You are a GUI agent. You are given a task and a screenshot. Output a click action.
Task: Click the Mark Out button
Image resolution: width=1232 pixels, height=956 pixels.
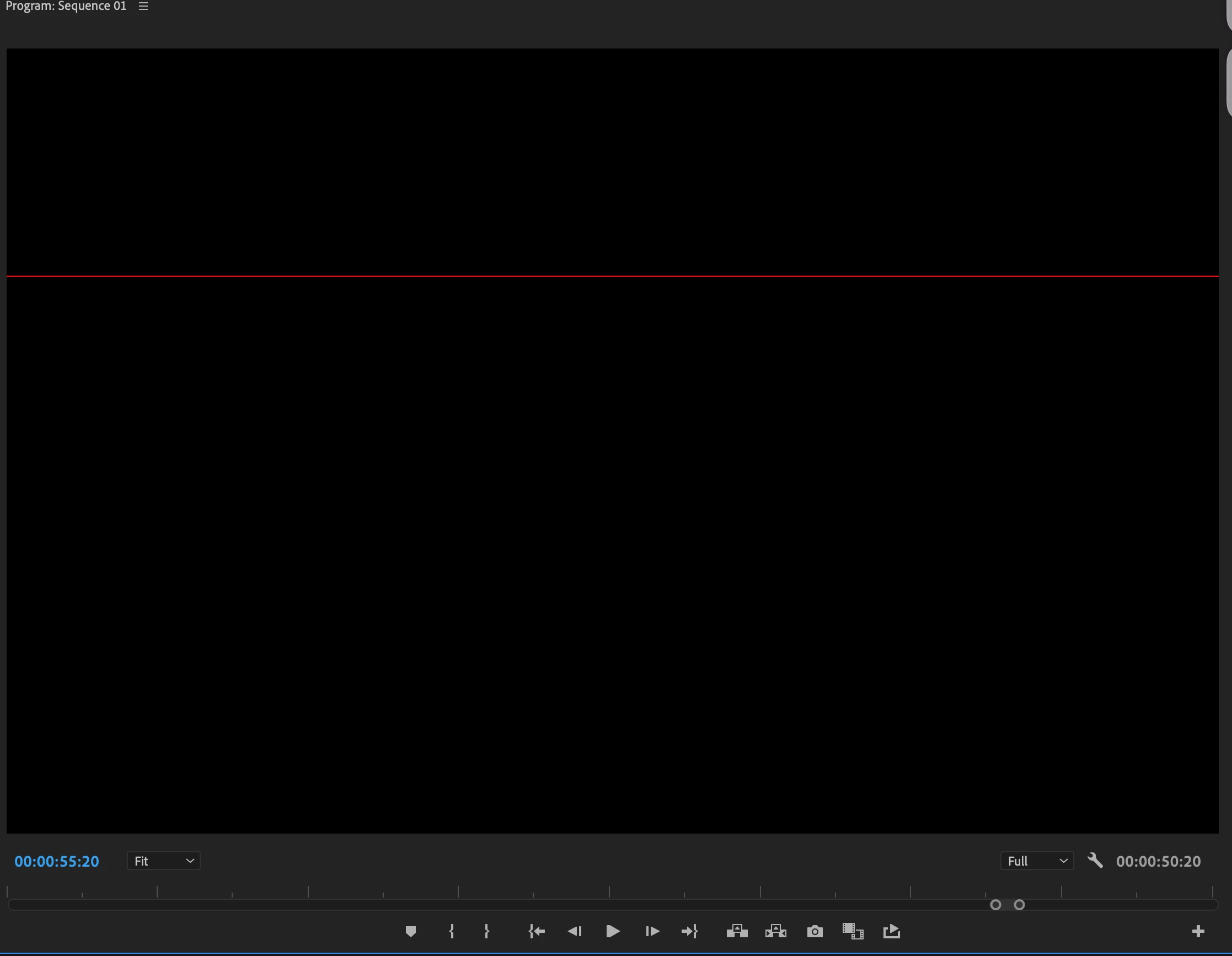487,931
